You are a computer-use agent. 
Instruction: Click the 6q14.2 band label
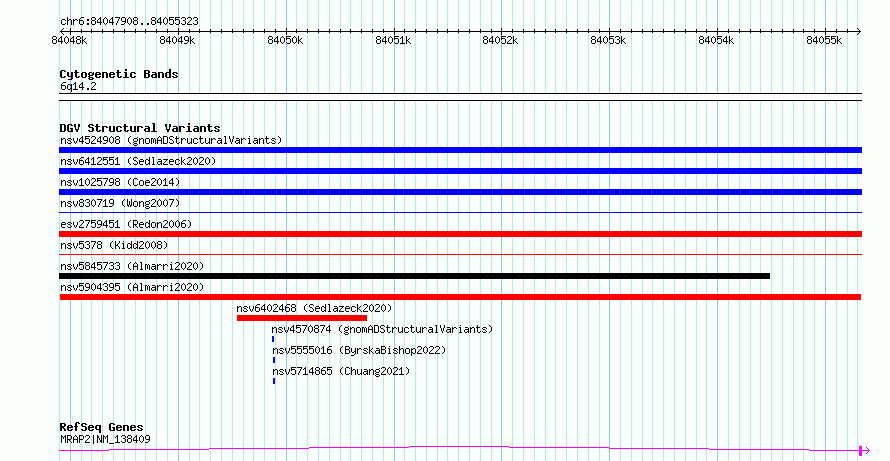(78, 86)
